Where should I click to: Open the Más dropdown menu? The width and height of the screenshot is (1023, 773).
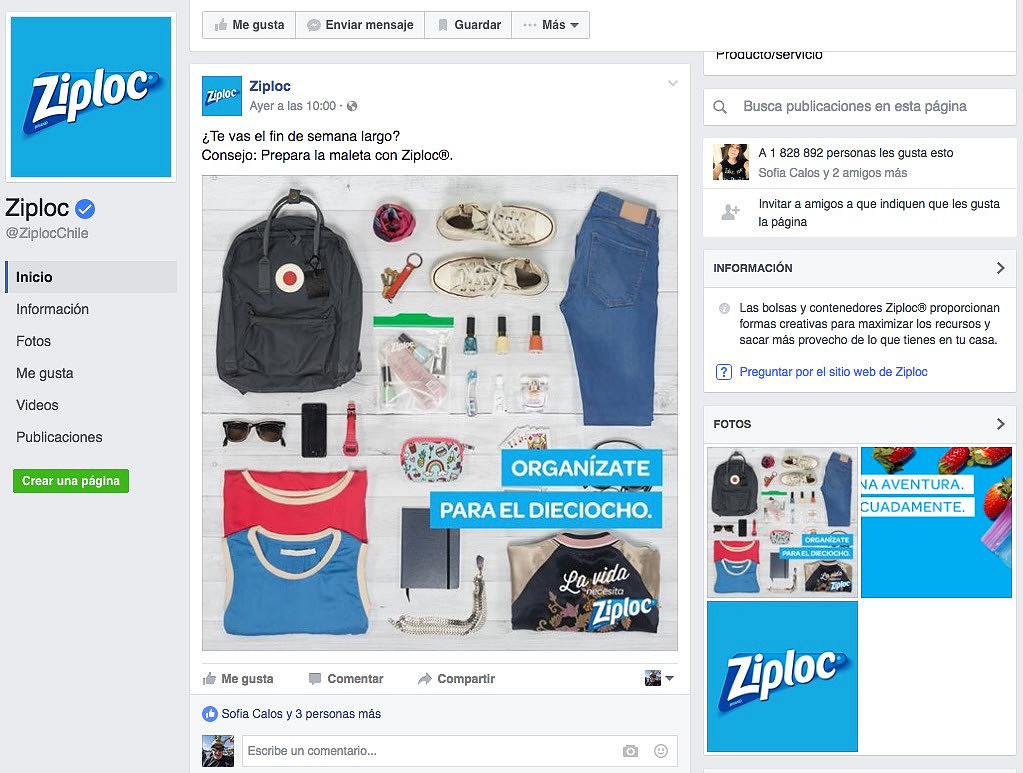(551, 25)
